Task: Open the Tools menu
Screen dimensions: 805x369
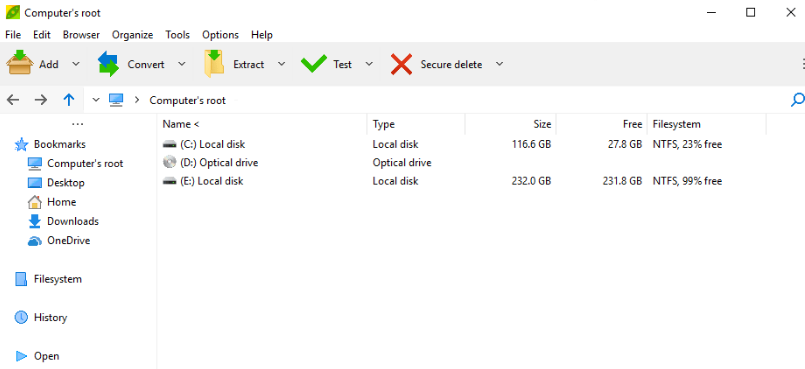Action: (178, 35)
